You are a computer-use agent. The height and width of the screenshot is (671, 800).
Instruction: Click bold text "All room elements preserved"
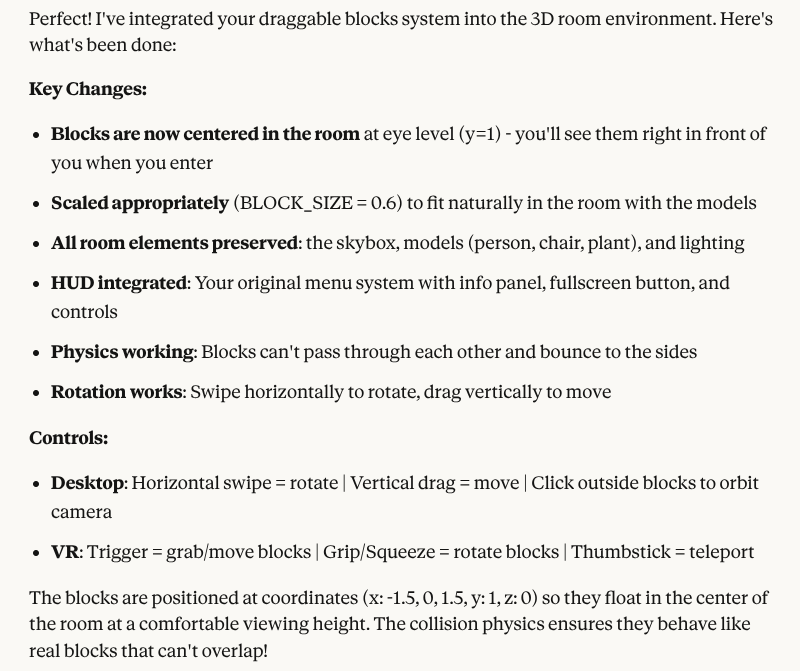(175, 243)
